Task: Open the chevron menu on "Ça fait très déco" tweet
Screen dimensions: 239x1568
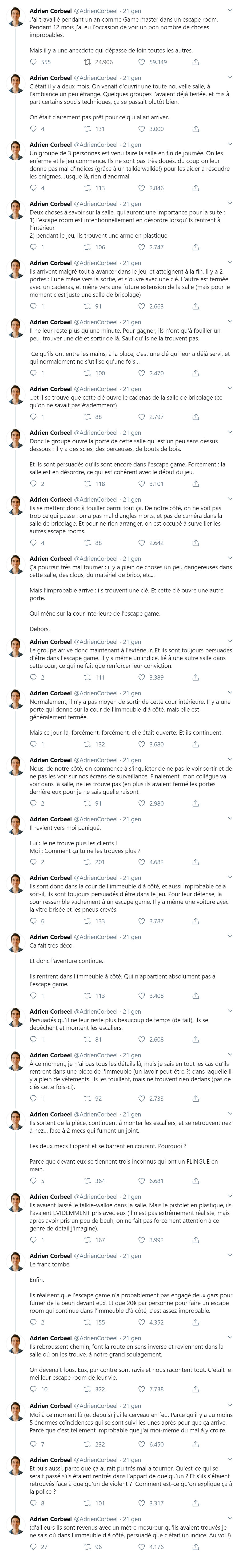Action: tap(229, 936)
